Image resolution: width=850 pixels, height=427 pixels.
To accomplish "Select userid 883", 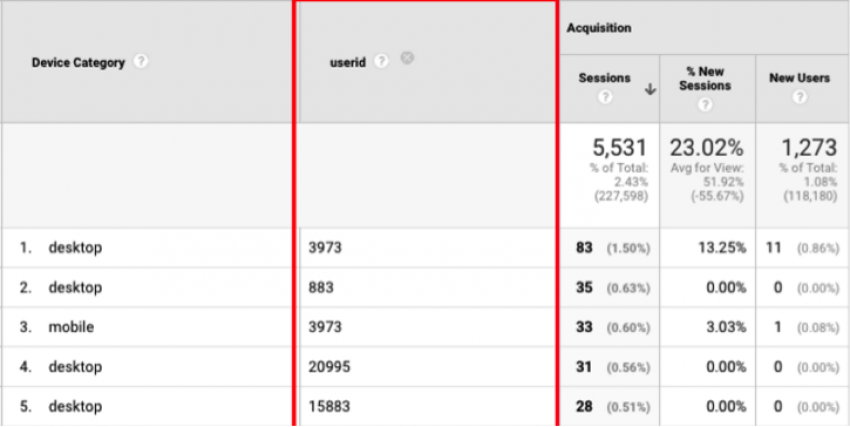I will 321,287.
